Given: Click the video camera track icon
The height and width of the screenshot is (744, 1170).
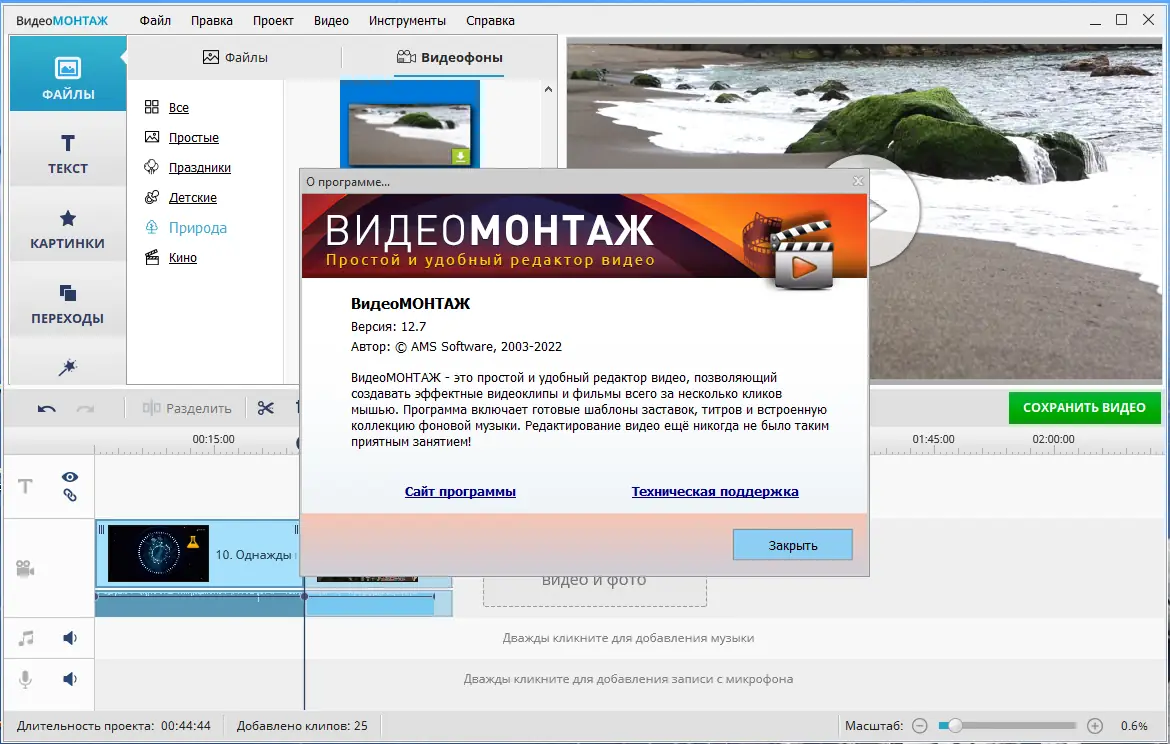Looking at the screenshot, I should 25,569.
